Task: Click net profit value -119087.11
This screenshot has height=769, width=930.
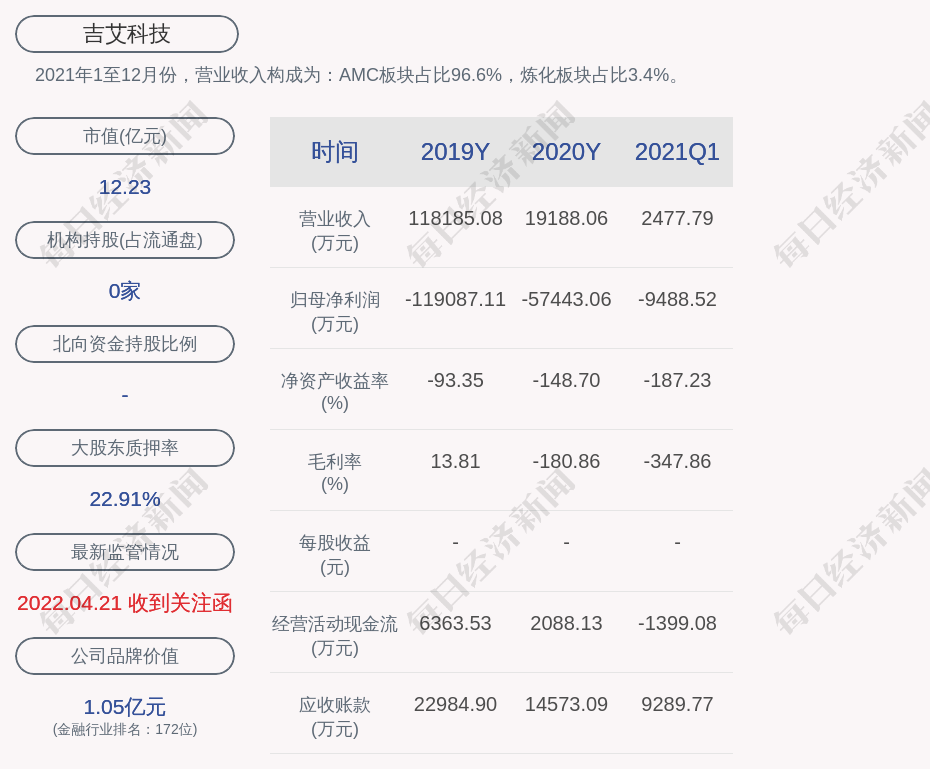Action: tap(455, 299)
